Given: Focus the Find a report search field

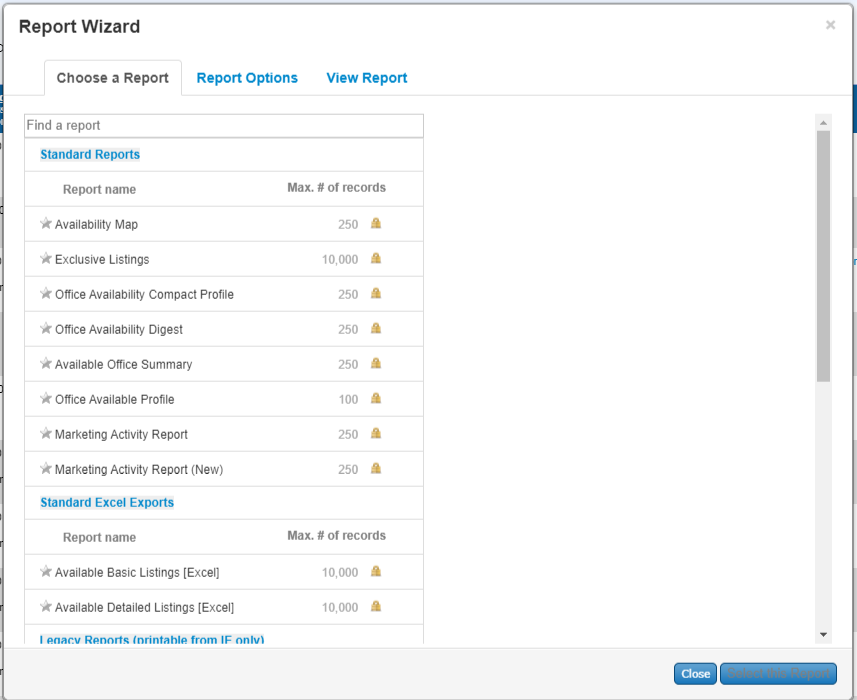Looking at the screenshot, I should pos(224,126).
